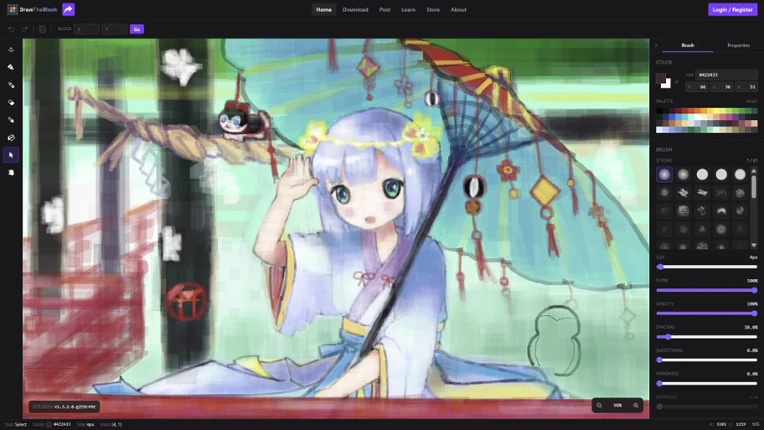Viewport: 764px width, 430px height.
Task: Open the Download menu item
Action: 355,10
